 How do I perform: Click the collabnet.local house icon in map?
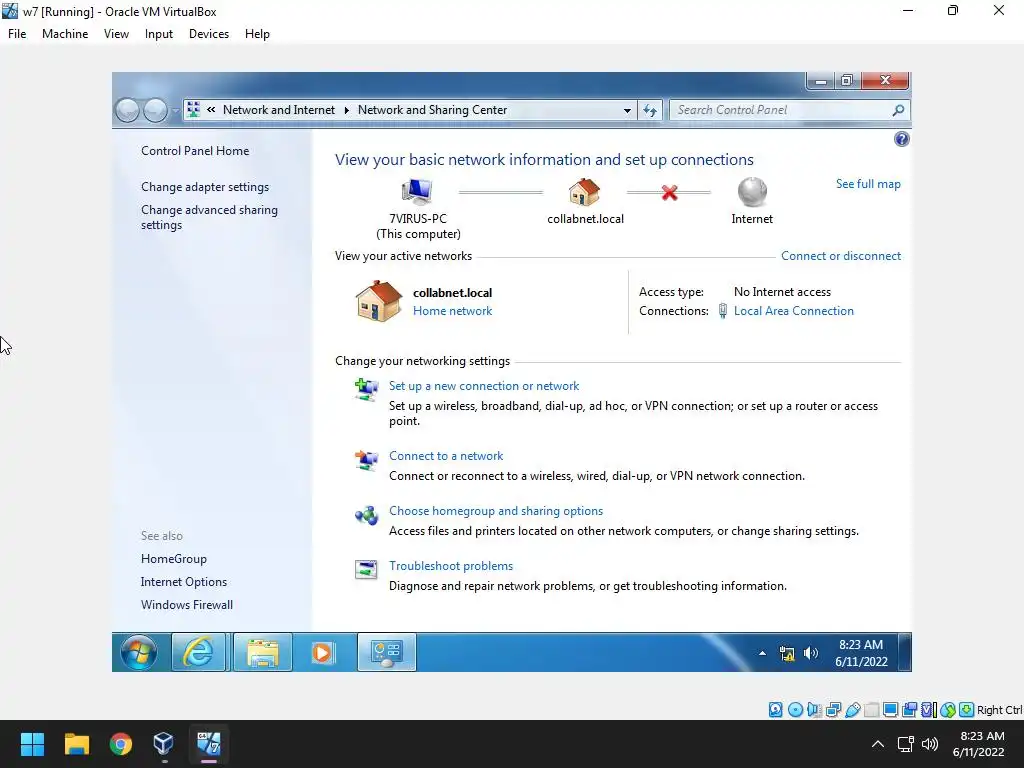584,192
